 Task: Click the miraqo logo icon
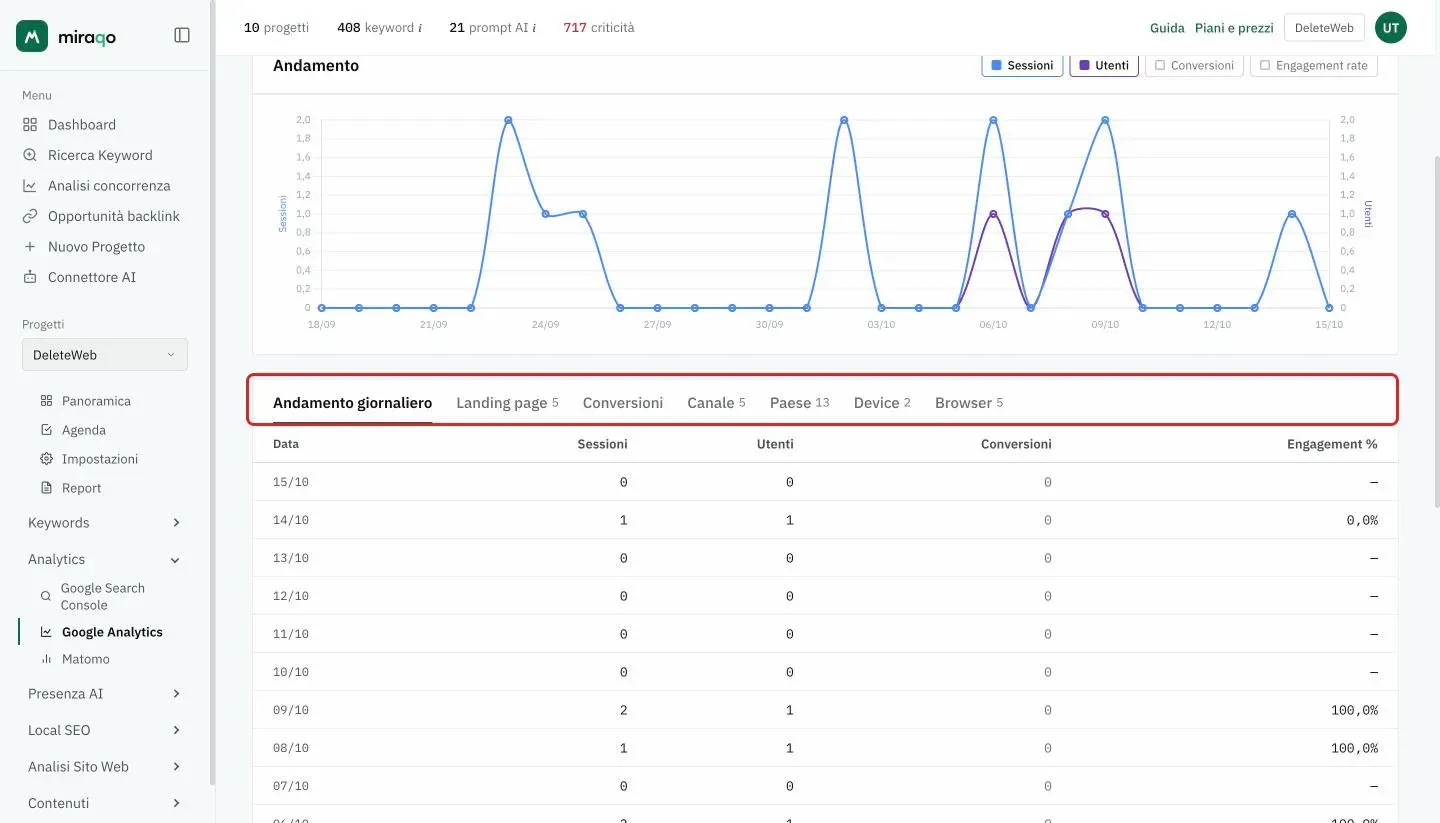(32, 36)
